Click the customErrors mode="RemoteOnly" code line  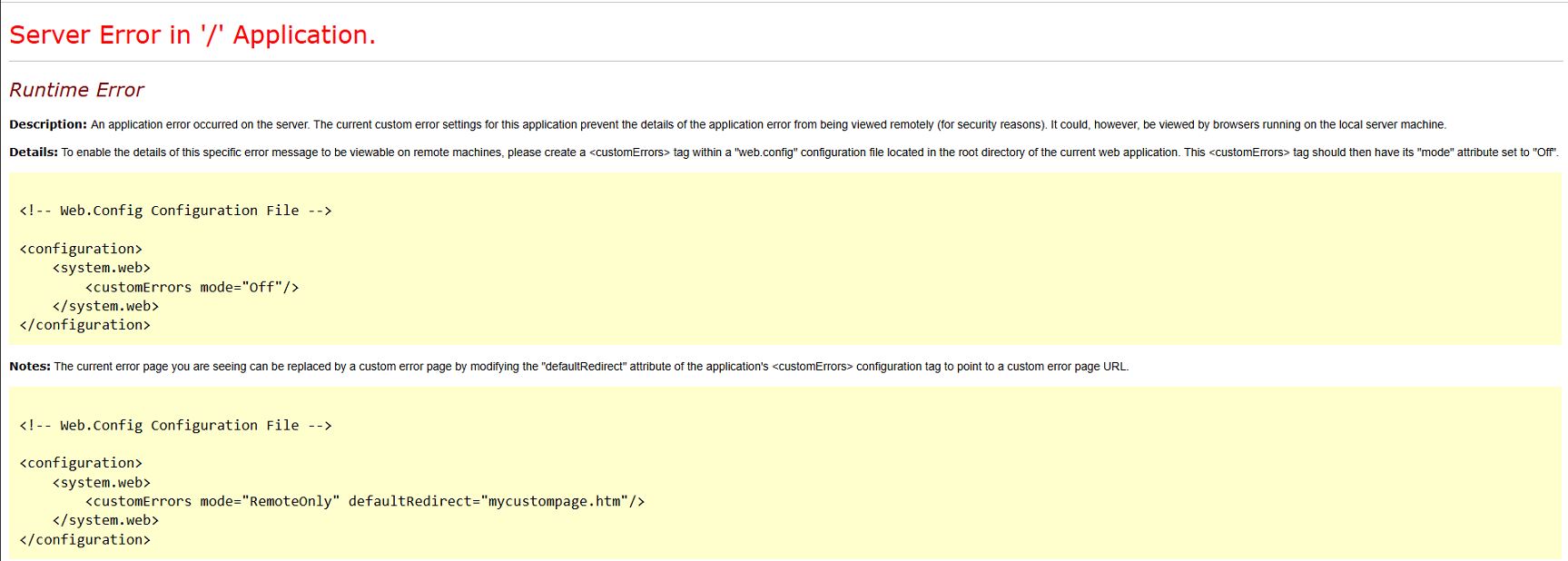click(364, 502)
